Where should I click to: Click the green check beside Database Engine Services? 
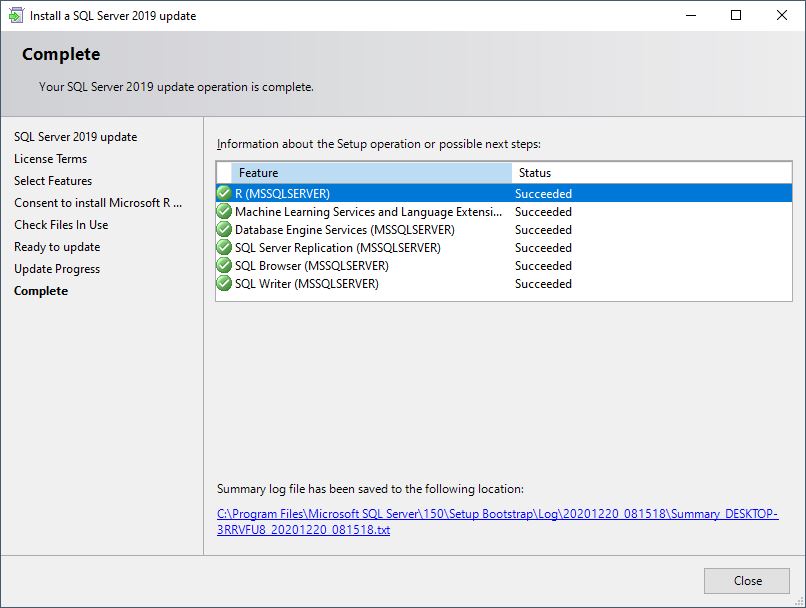point(224,230)
